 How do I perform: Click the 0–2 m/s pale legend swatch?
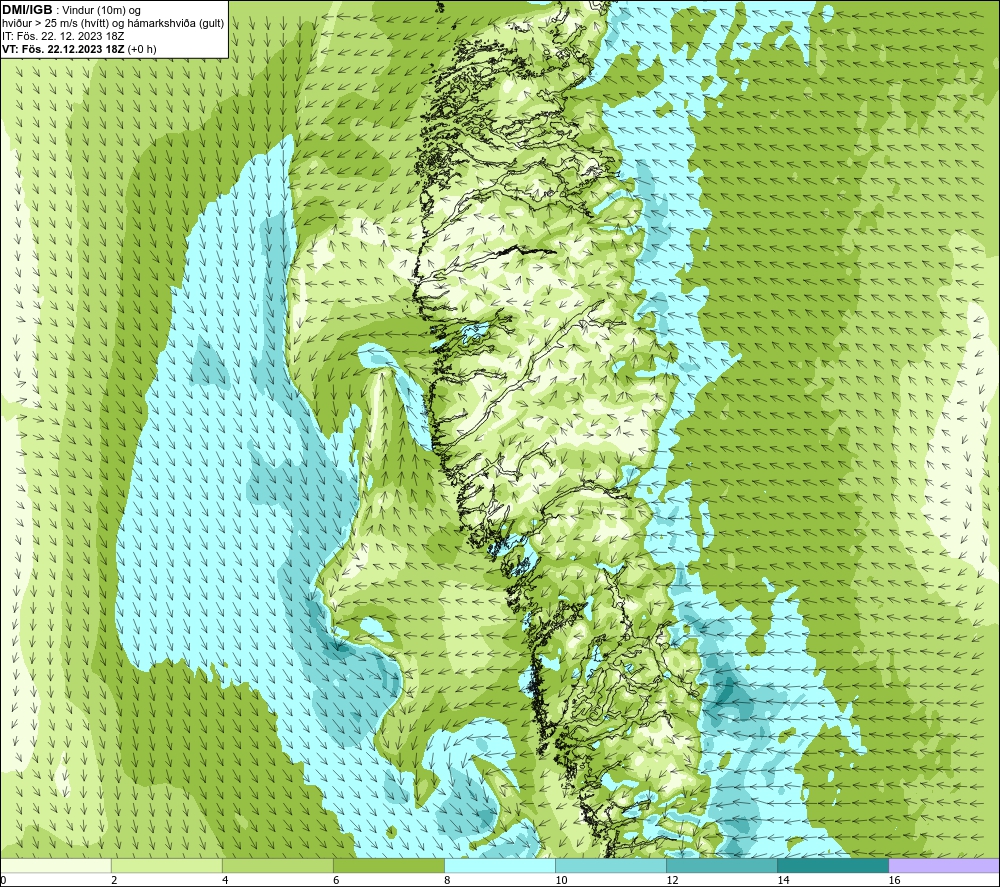point(56,866)
